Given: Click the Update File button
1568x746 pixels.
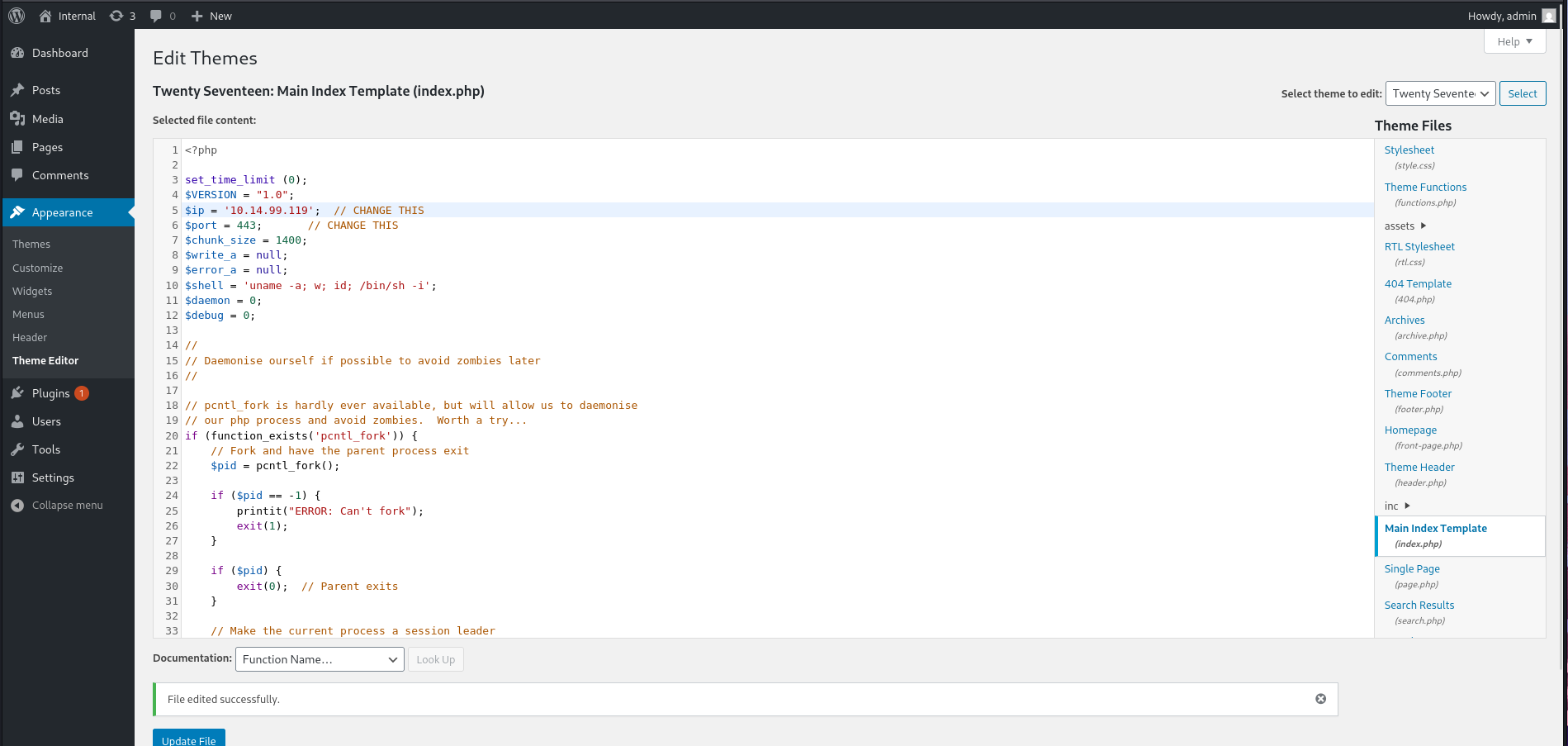Looking at the screenshot, I should (x=189, y=739).
